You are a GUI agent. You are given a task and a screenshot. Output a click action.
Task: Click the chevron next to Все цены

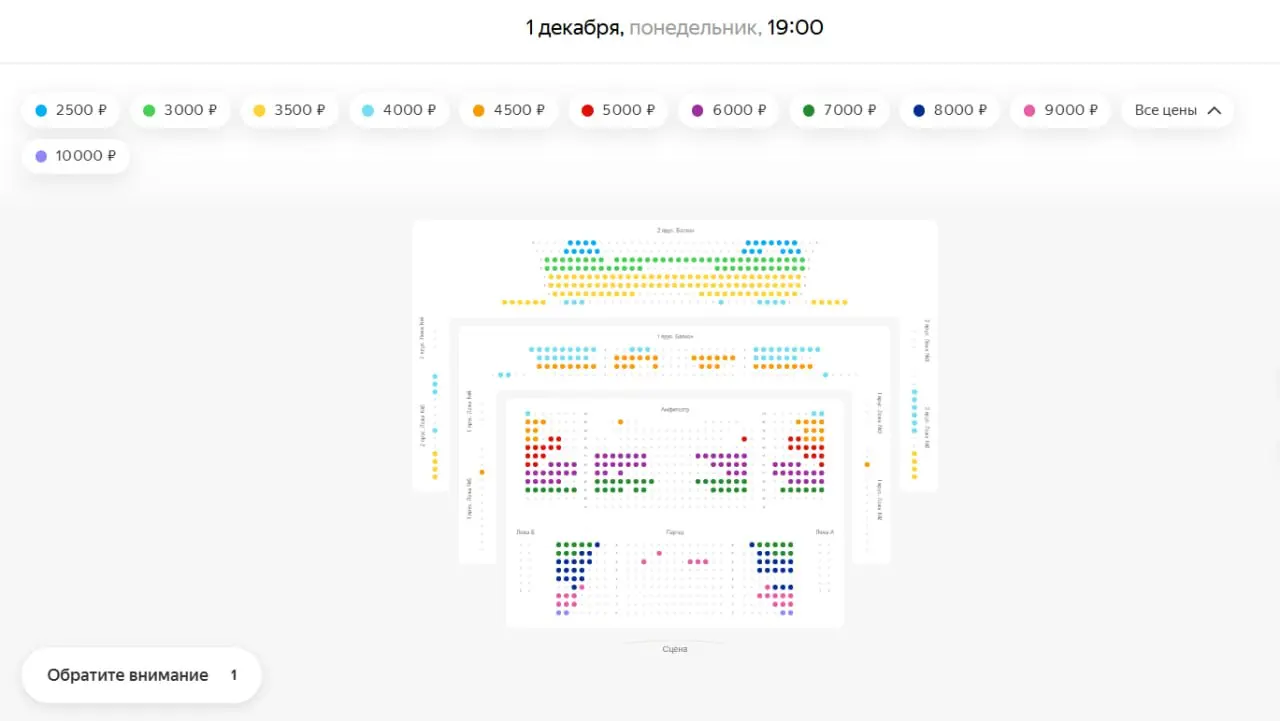[1214, 110]
